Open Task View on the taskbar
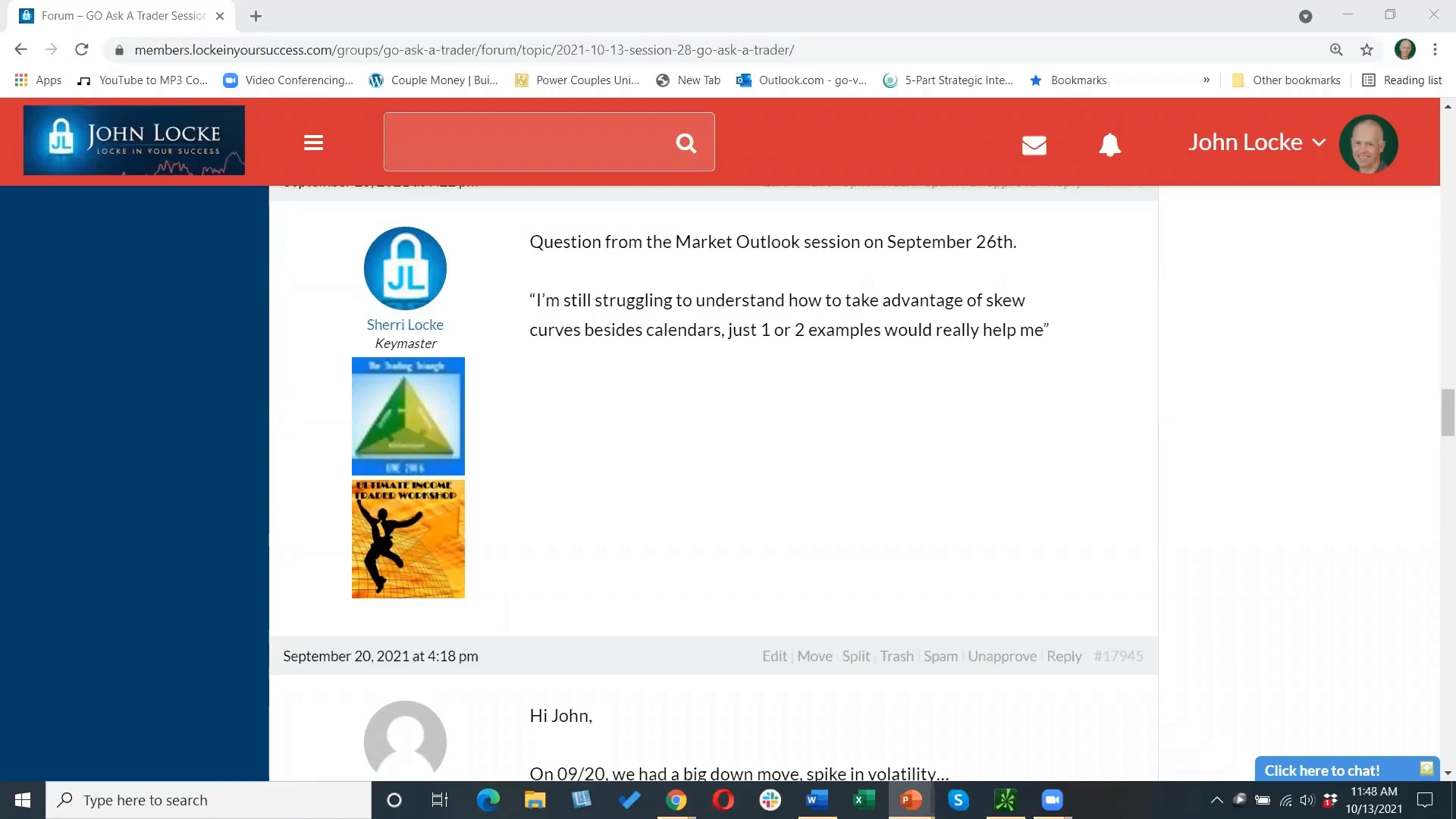 click(x=440, y=800)
